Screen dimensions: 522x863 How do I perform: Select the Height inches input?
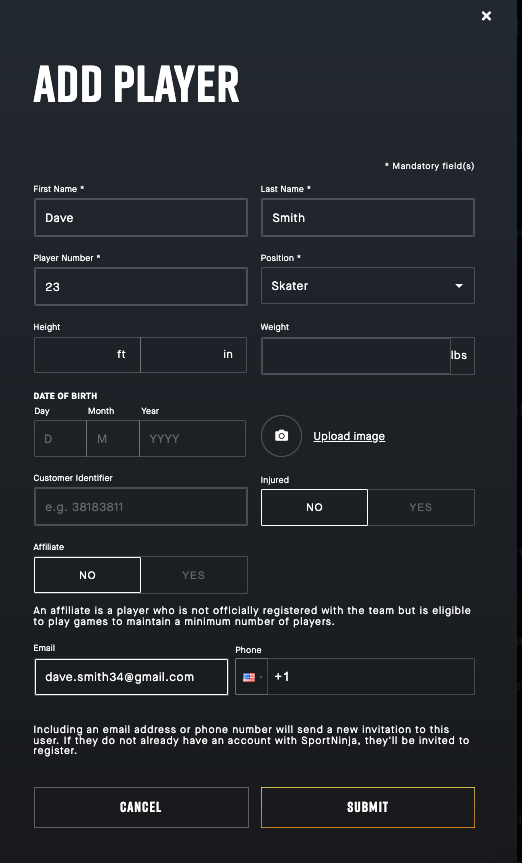pyautogui.click(x=193, y=355)
